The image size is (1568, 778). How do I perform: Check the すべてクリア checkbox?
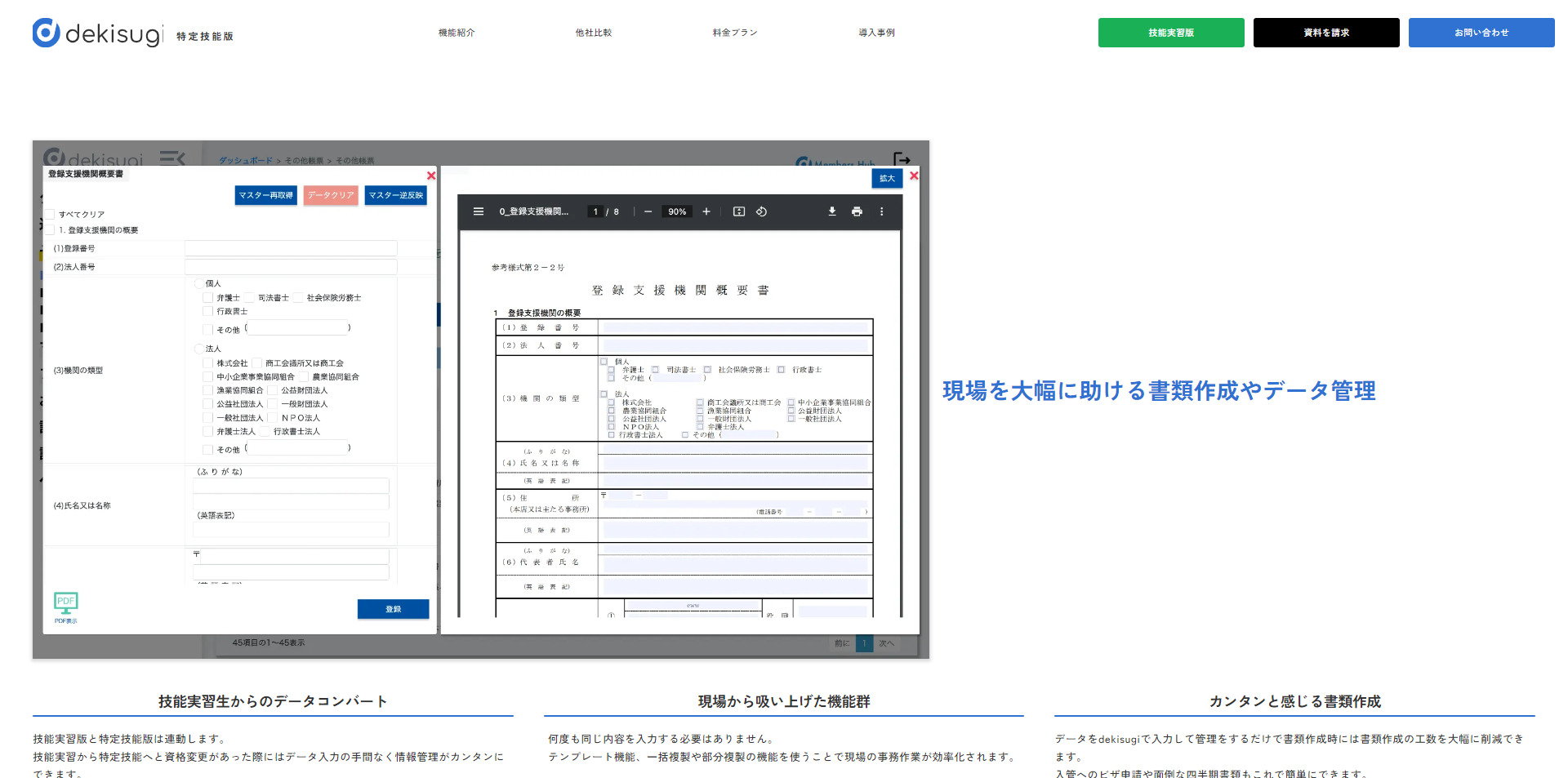(49, 215)
